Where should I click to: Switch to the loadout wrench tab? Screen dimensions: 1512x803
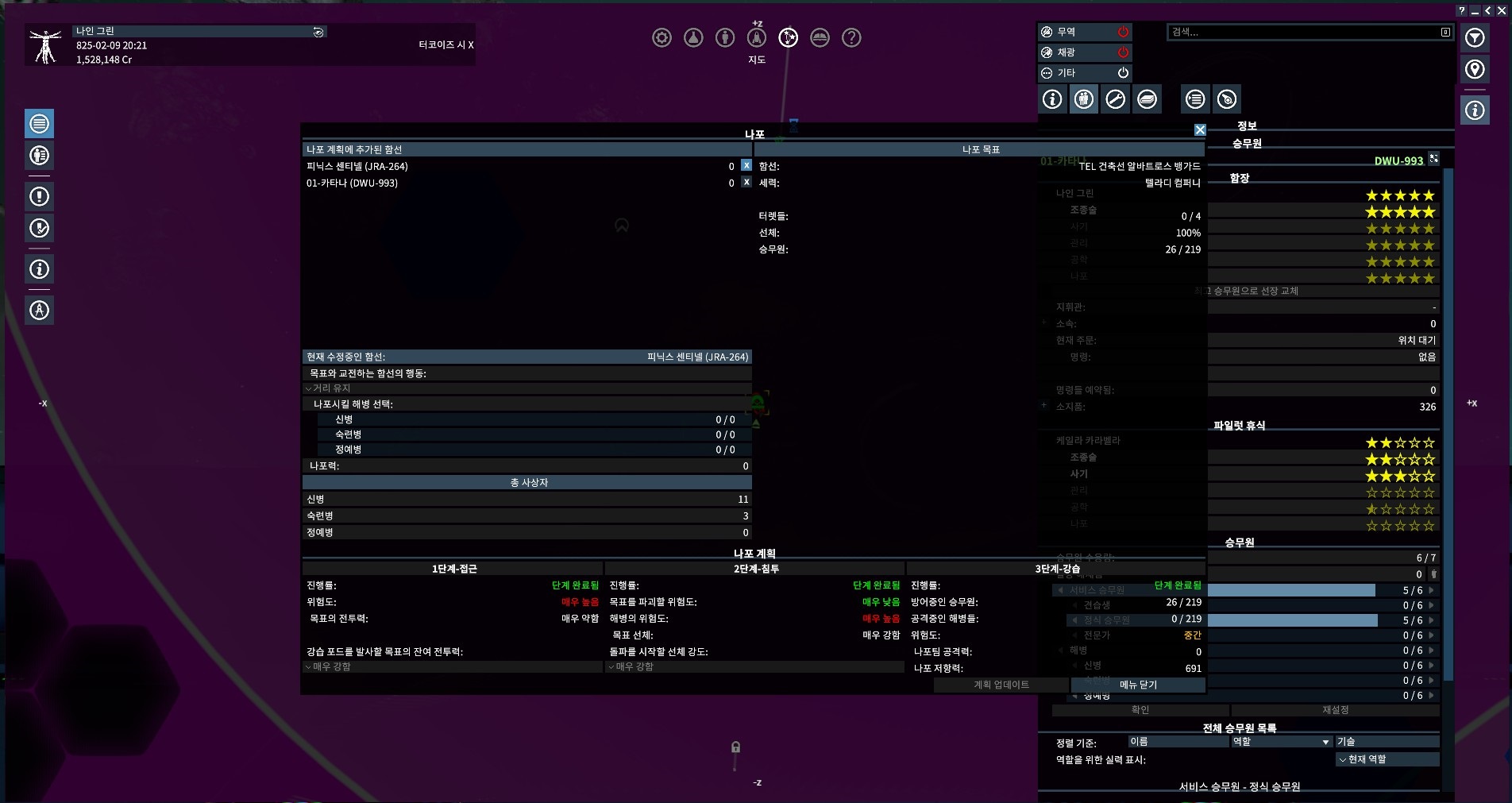click(x=1116, y=99)
